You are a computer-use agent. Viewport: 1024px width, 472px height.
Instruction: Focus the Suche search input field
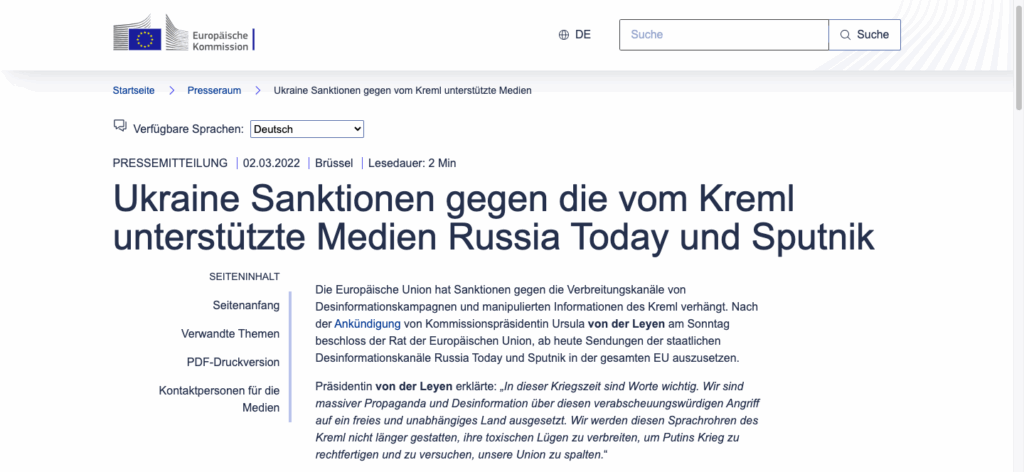click(724, 35)
